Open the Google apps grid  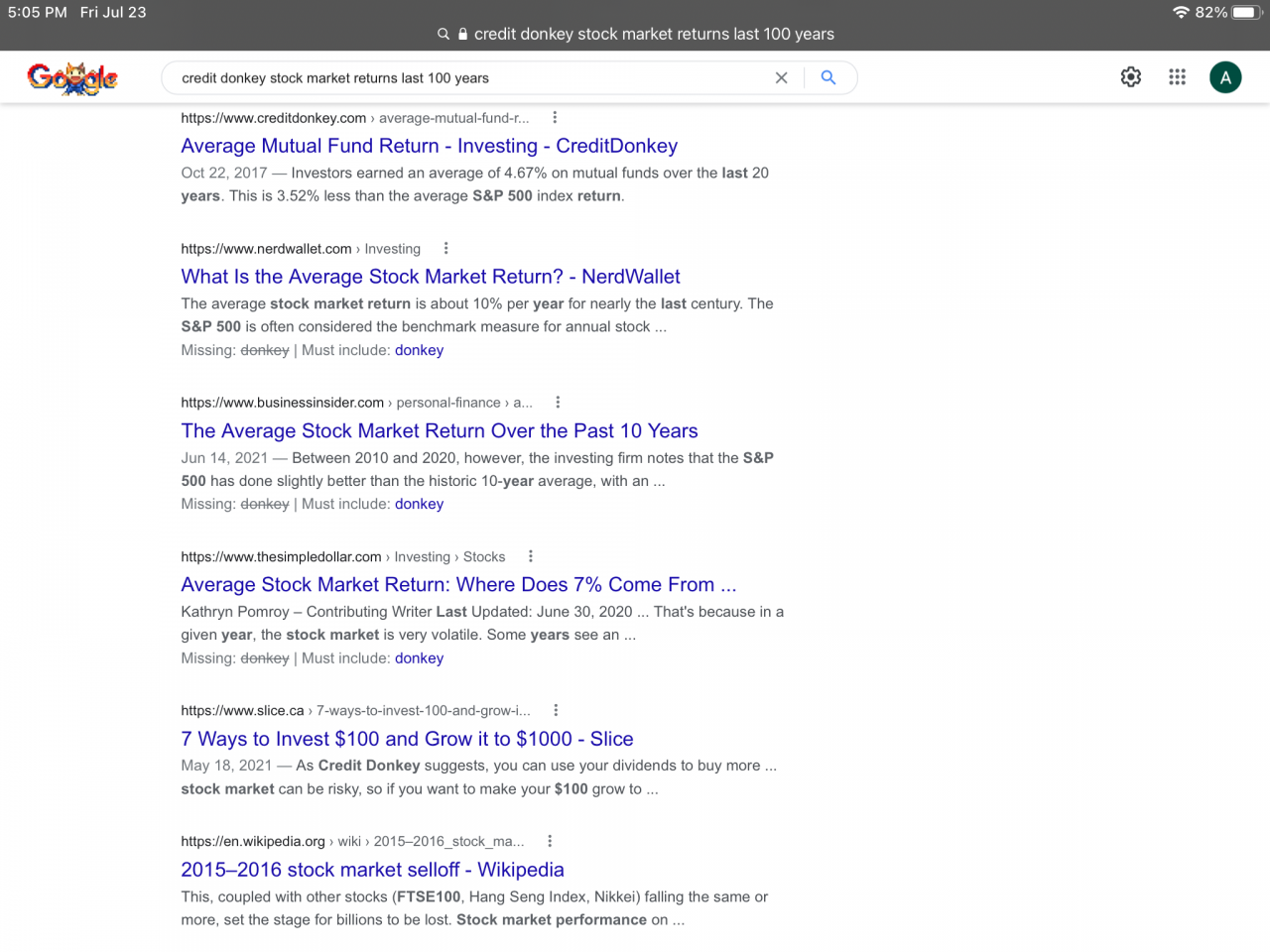tap(1178, 77)
